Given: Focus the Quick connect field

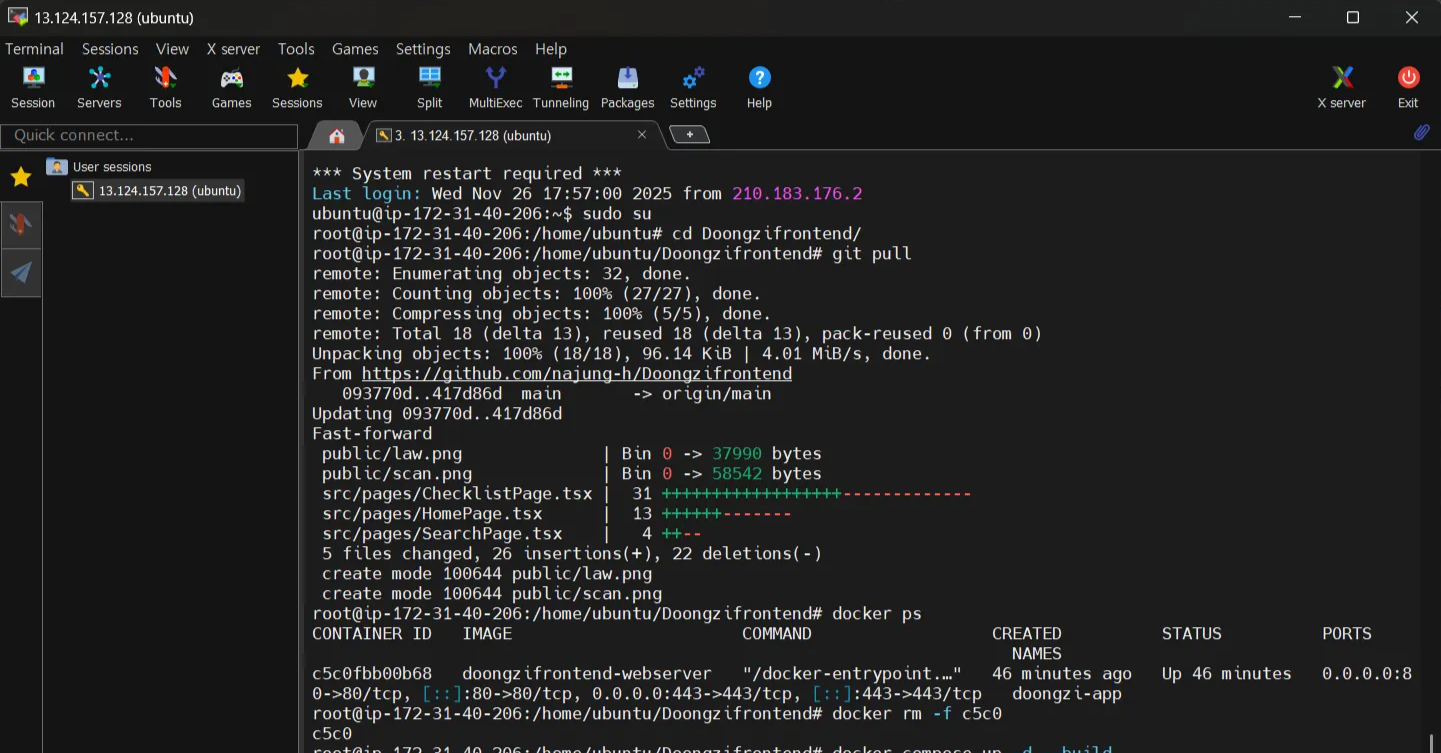Looking at the screenshot, I should (149, 135).
